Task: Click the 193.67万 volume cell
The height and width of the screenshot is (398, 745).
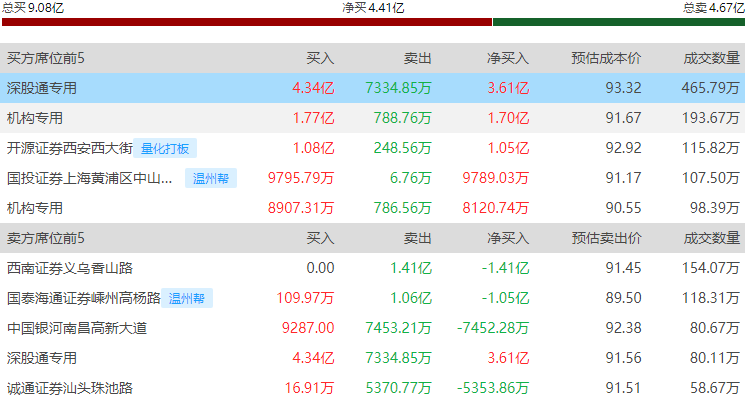Action: (711, 118)
